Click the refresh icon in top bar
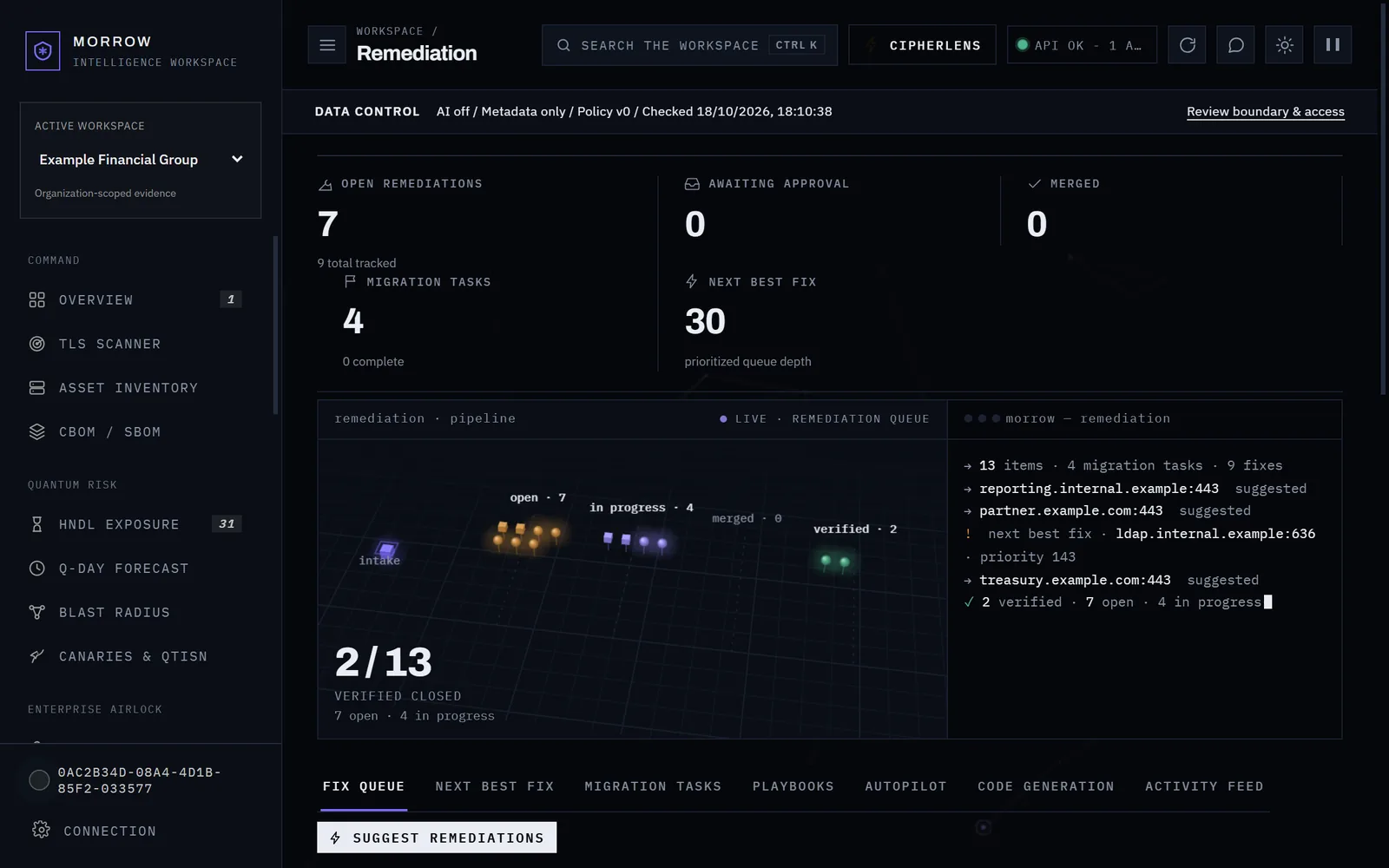Image resolution: width=1389 pixels, height=868 pixels. (x=1187, y=45)
